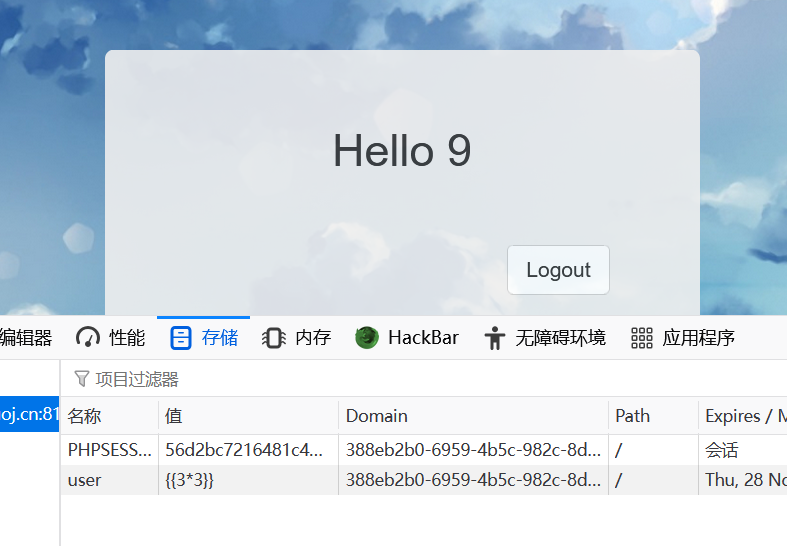Screen dimensions: 787x546
Task: Click the HackBar green icon
Action: pos(367,338)
